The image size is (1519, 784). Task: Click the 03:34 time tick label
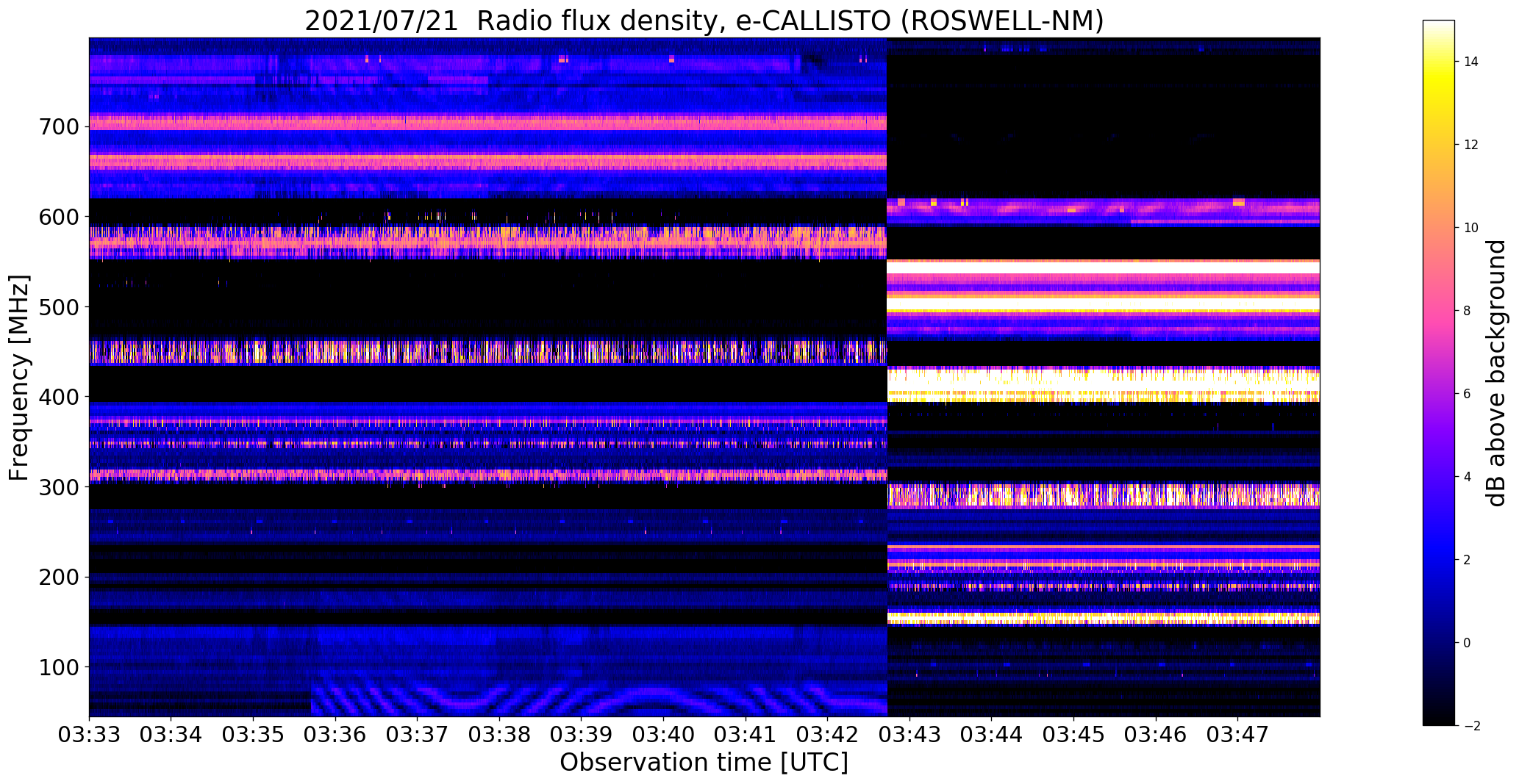[x=171, y=734]
